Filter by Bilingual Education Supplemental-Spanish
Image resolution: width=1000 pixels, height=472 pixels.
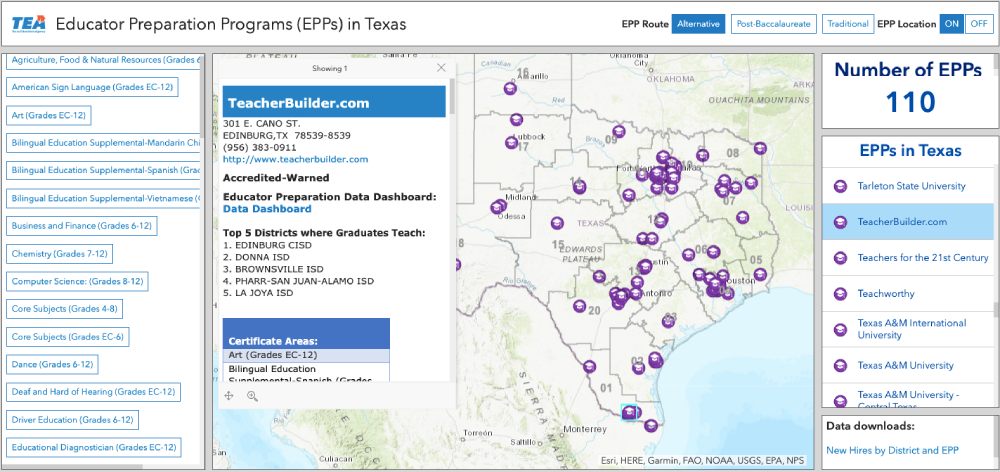pyautogui.click(x=103, y=170)
